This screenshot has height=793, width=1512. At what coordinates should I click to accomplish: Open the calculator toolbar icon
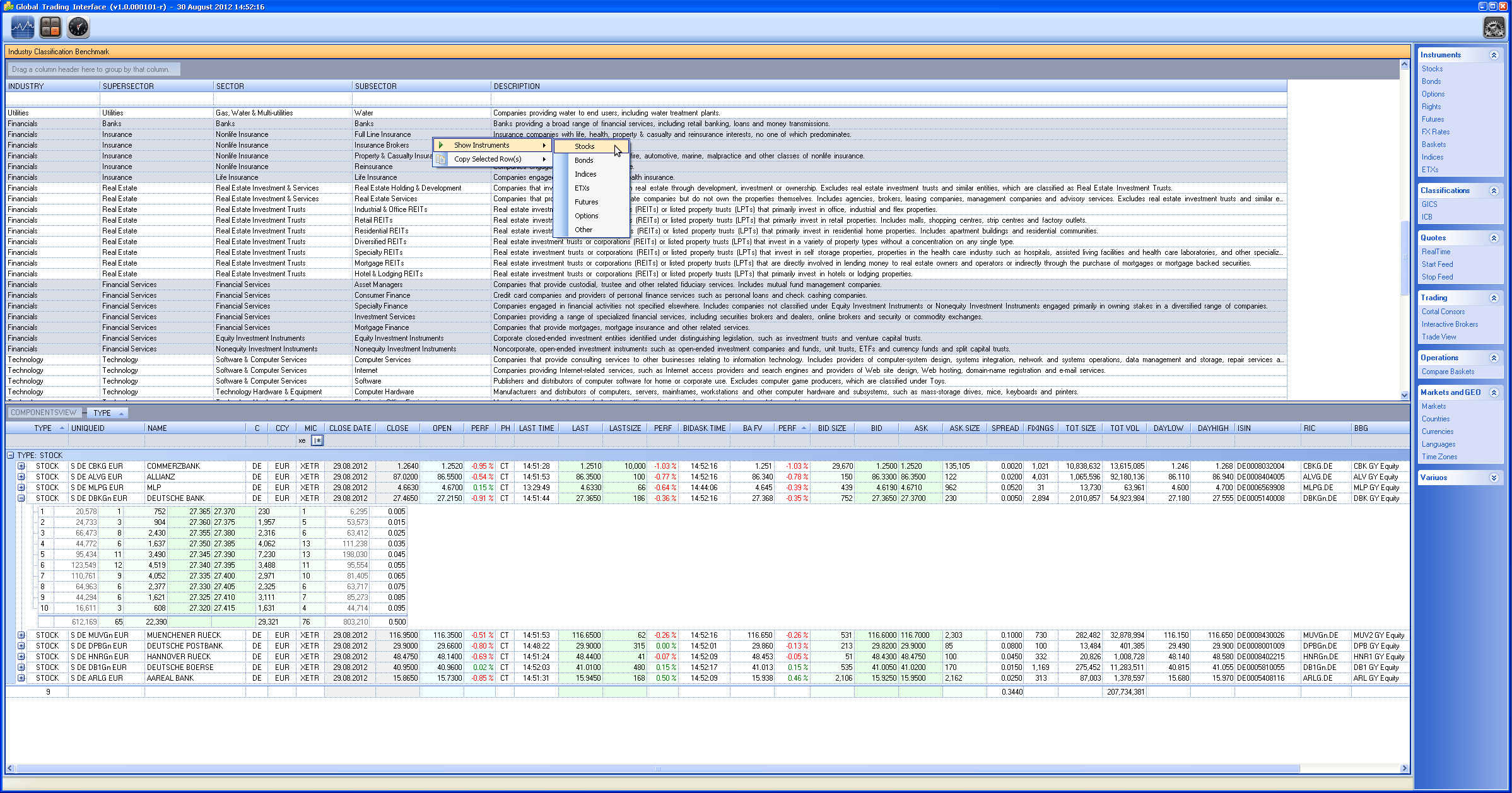click(50, 27)
